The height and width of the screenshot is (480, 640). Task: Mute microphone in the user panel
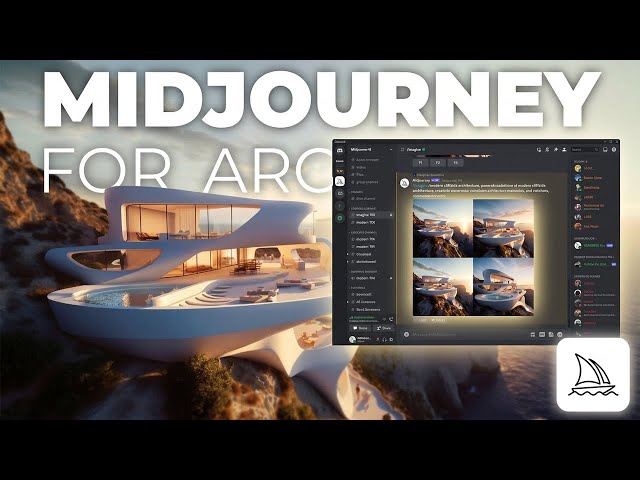[x=378, y=339]
